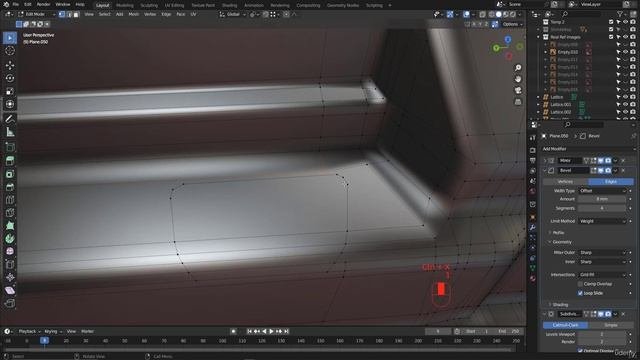Select the Measure tool in the toolbar

[10, 132]
